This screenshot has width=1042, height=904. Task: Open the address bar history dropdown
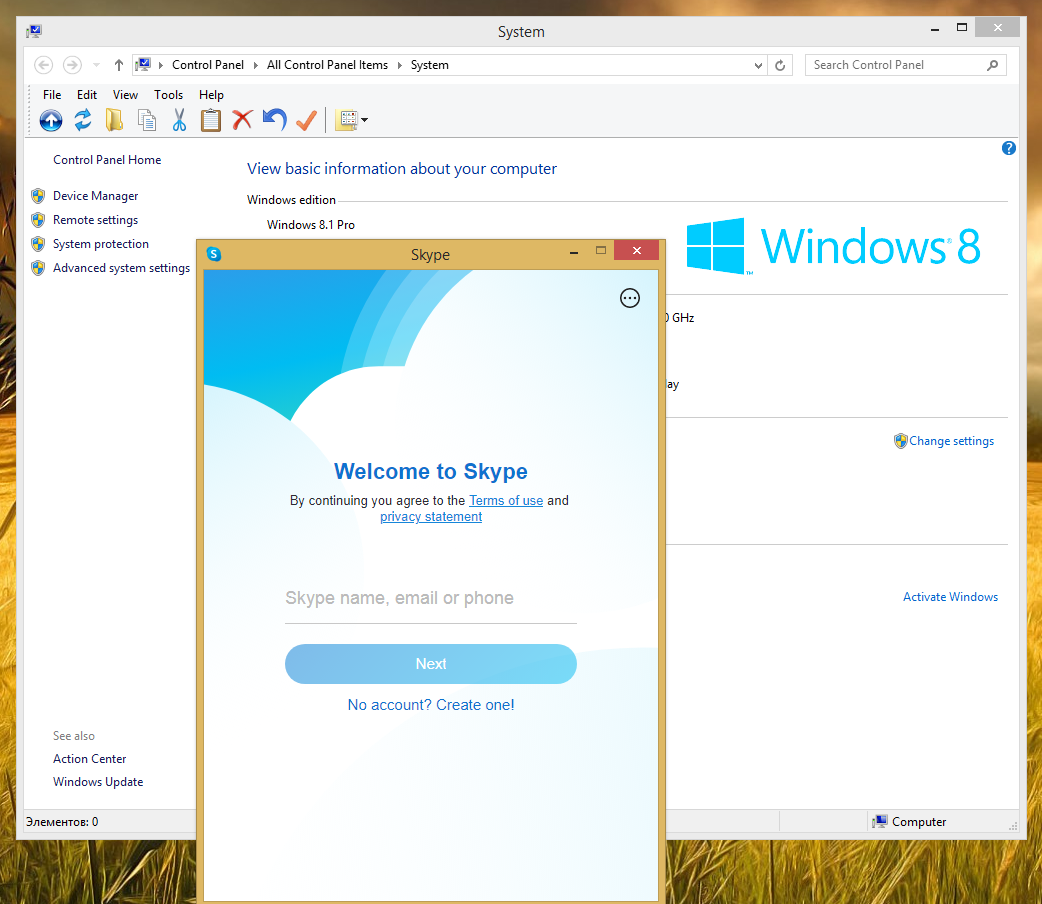tap(758, 65)
